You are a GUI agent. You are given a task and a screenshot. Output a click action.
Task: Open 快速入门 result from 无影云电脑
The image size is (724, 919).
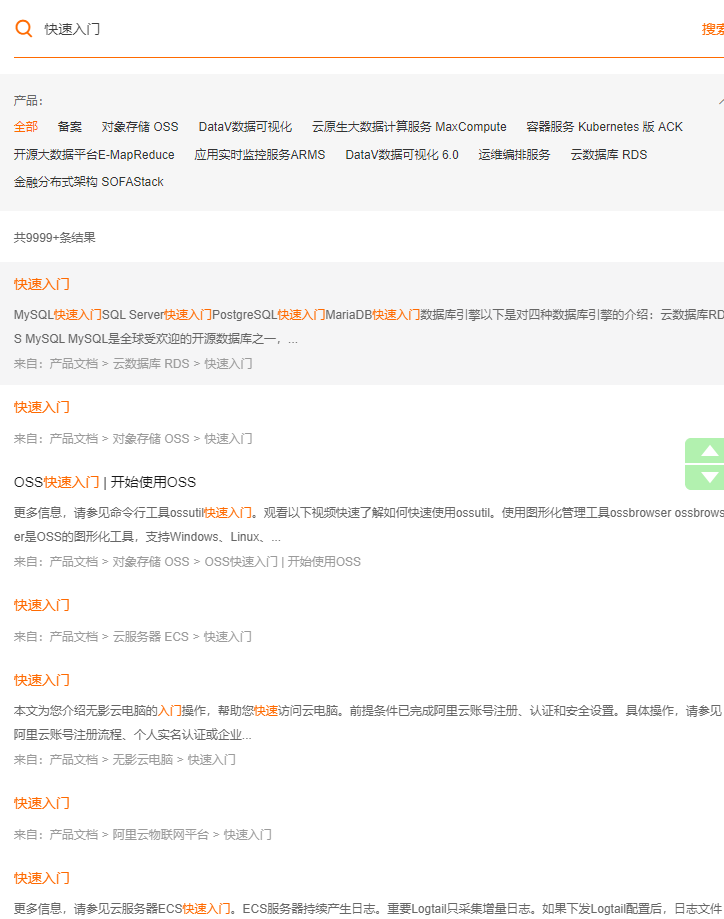tap(42, 680)
